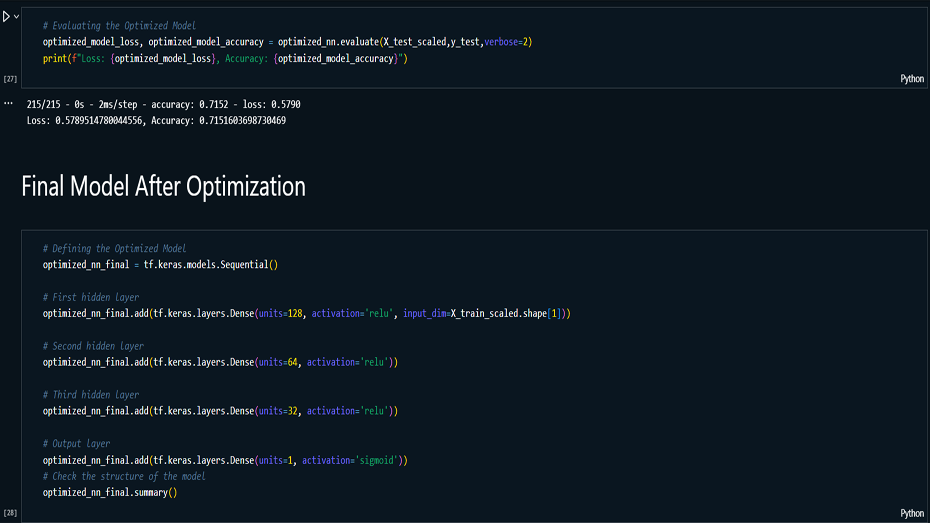Viewport: 930px width, 523px height.
Task: Click the Dense units=64 layer line
Action: coord(220,362)
